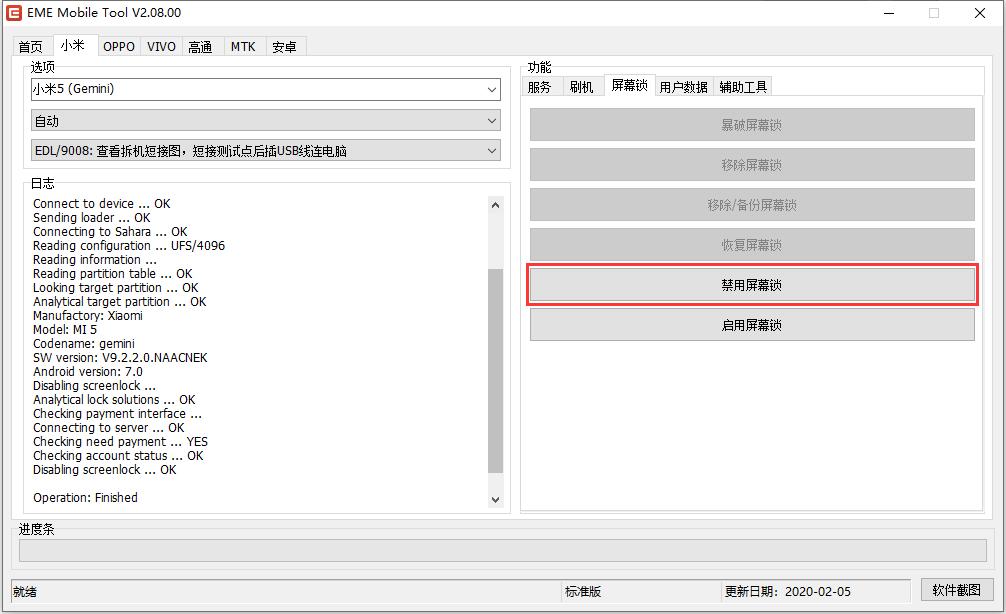Viewport: 1006px width, 614px height.
Task: Select the 屏幕锁 function tab
Action: click(629, 85)
